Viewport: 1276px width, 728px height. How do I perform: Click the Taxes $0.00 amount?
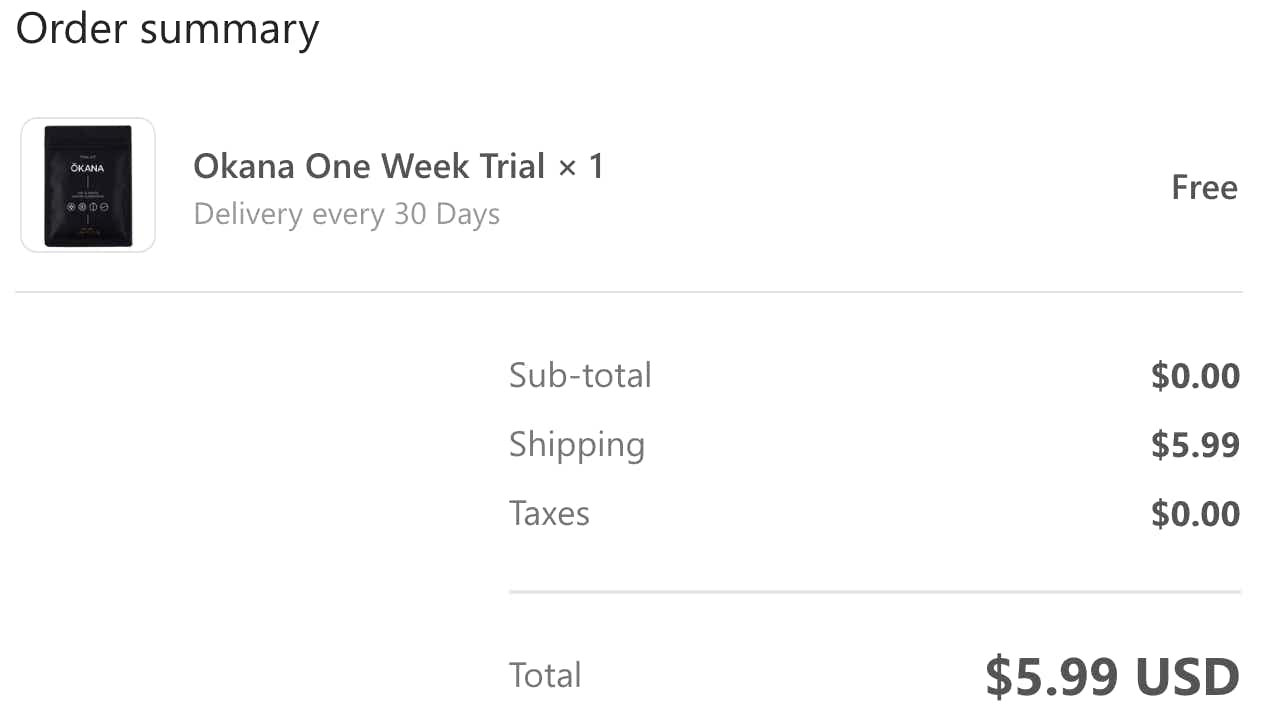point(1195,514)
